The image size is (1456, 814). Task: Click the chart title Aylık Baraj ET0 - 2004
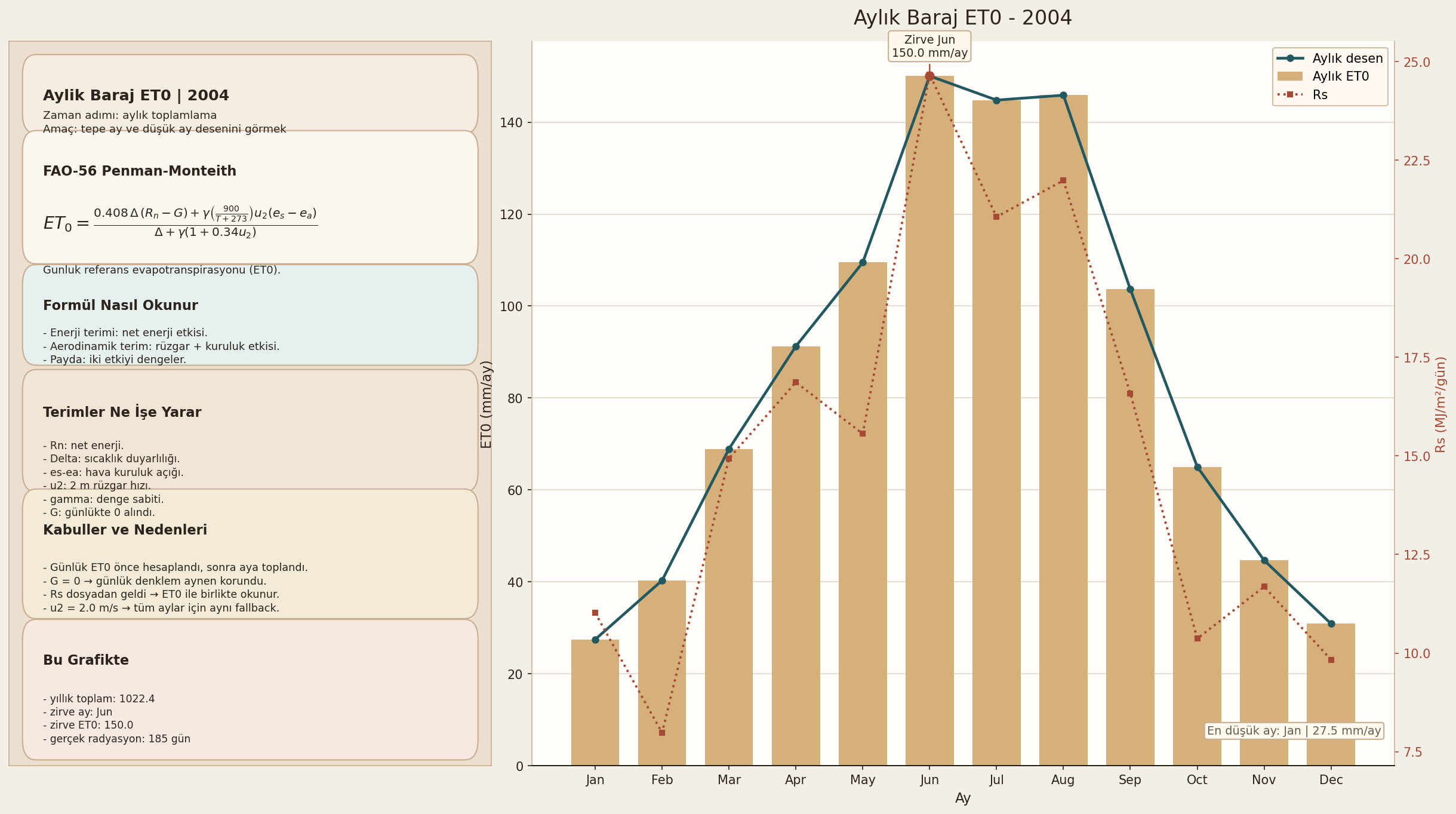pos(962,18)
